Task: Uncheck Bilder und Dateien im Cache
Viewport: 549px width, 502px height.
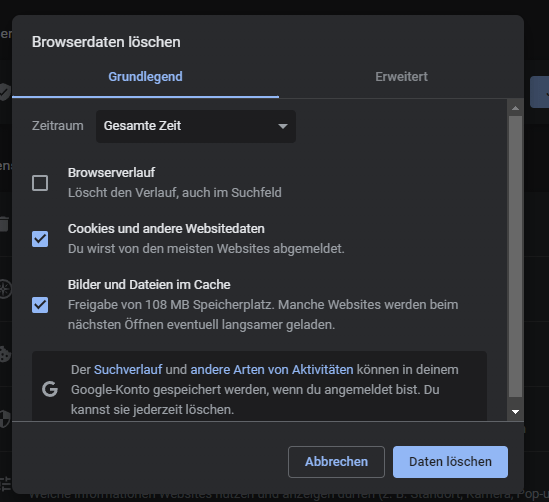Action: point(40,305)
